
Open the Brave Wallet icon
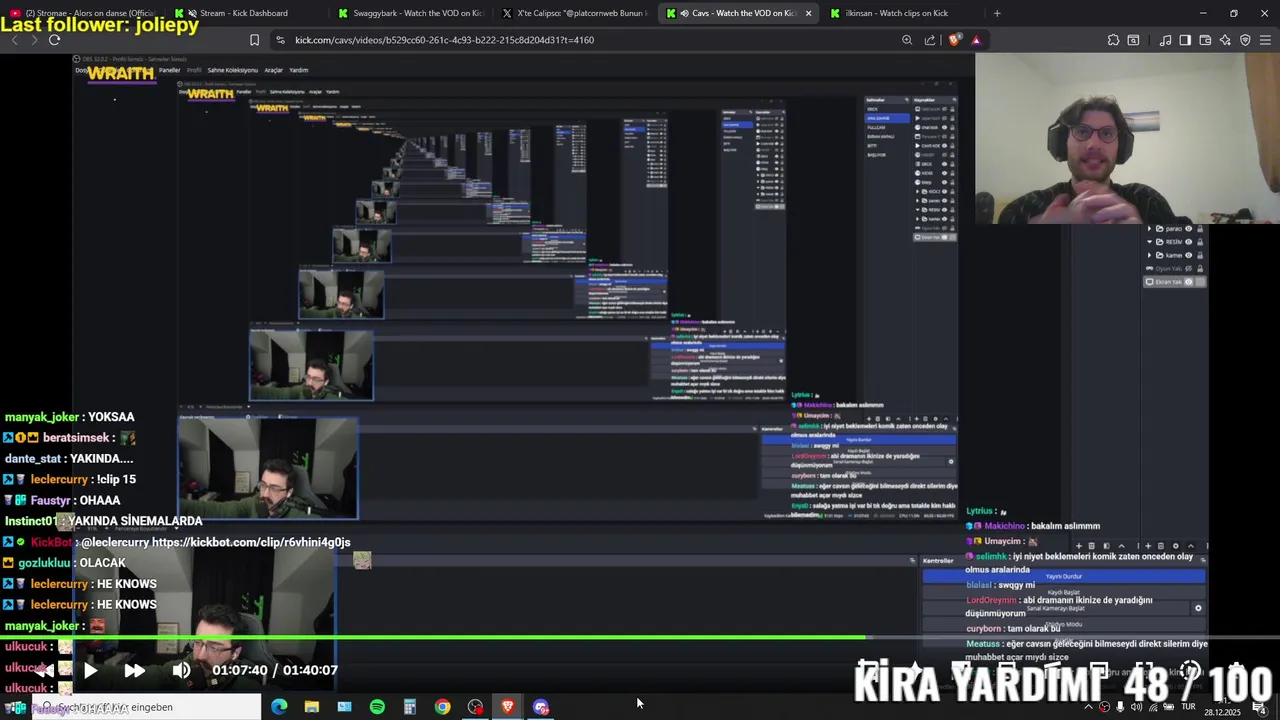1205,40
